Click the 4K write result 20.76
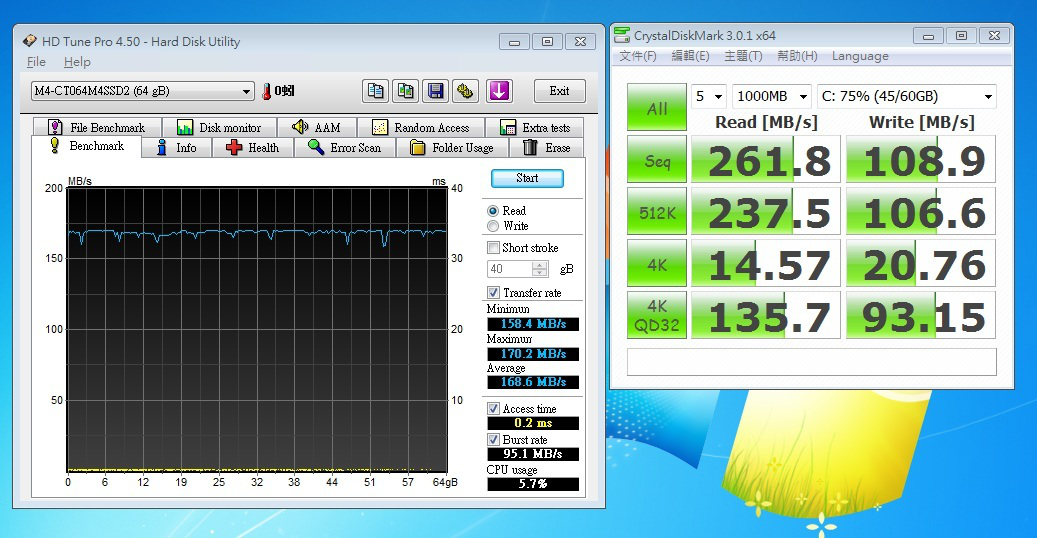Viewport: 1037px width, 538px height. [x=921, y=263]
